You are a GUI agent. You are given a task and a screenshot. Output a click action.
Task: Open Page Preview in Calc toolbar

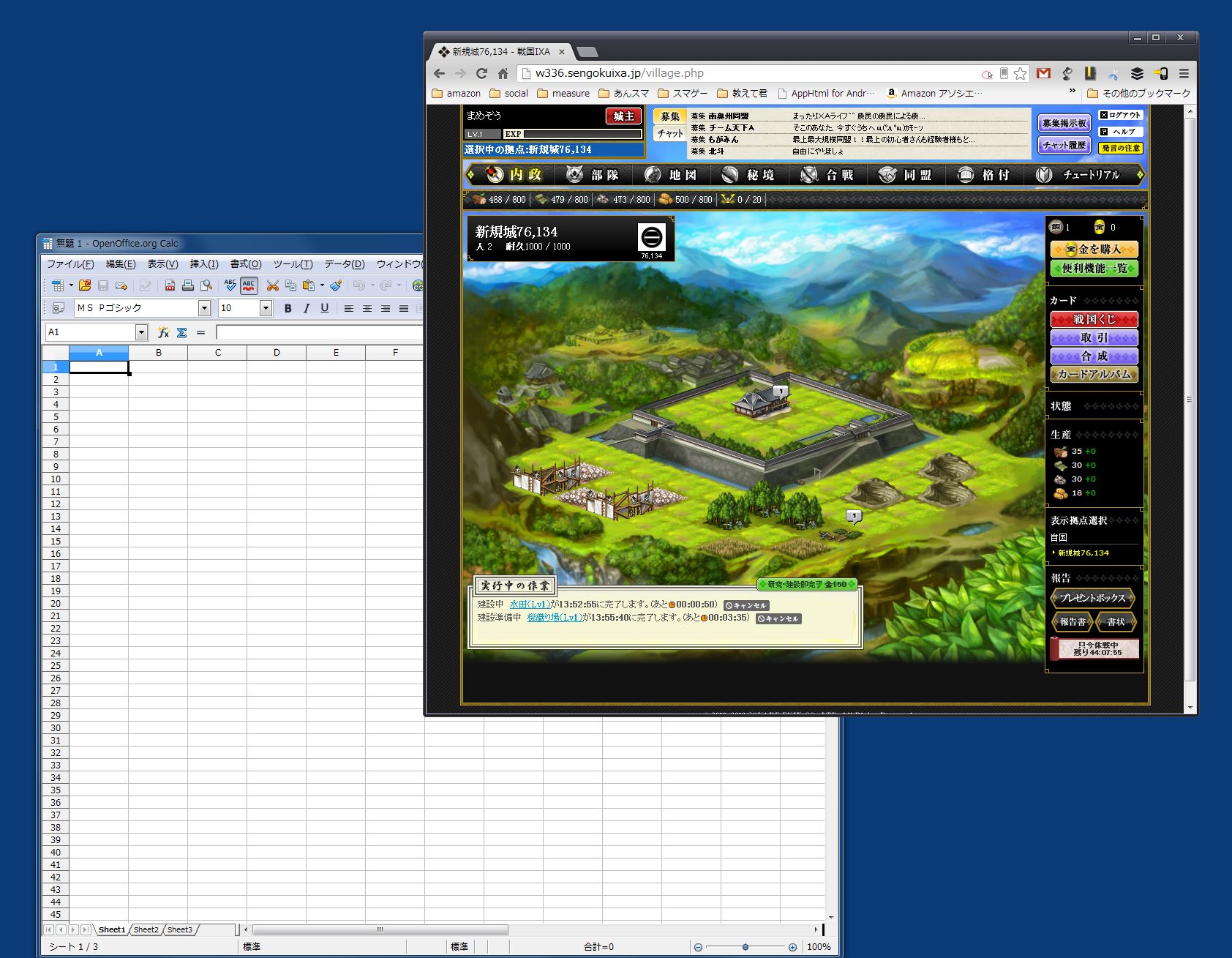[206, 285]
